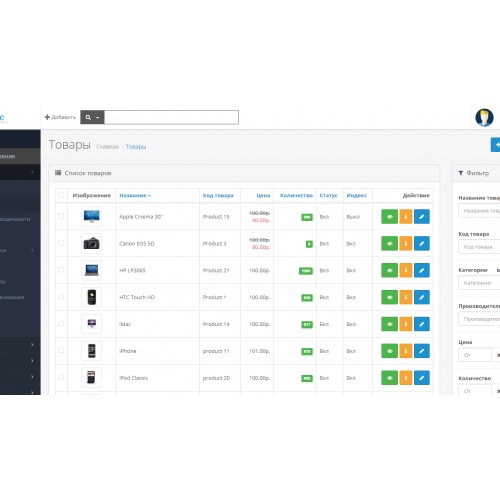The width and height of the screenshot is (500, 500).
Task: Click the 'product 20' code cell
Action: pos(216,378)
